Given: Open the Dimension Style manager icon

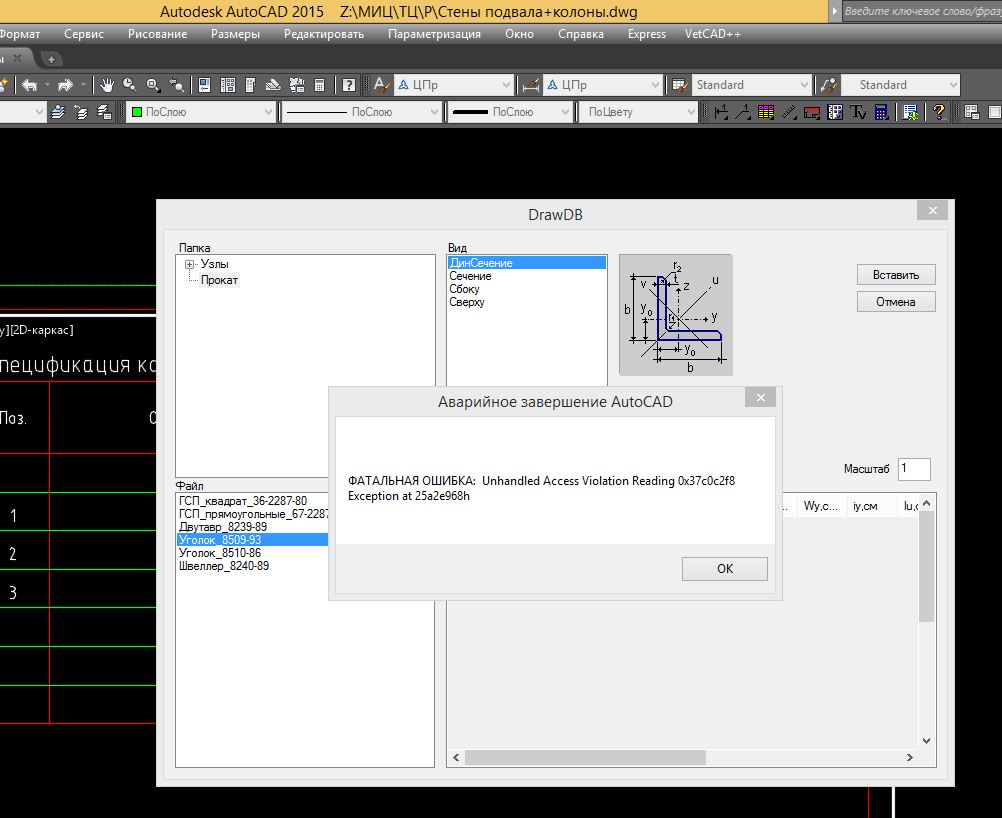Looking at the screenshot, I should 530,85.
